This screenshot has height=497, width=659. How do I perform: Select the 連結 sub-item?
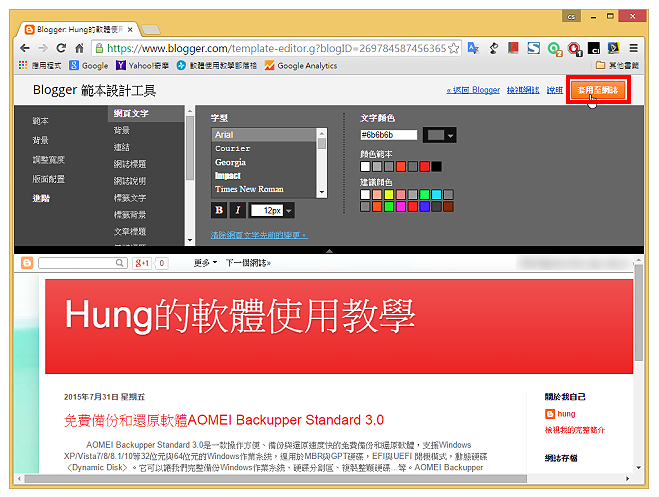pyautogui.click(x=122, y=147)
